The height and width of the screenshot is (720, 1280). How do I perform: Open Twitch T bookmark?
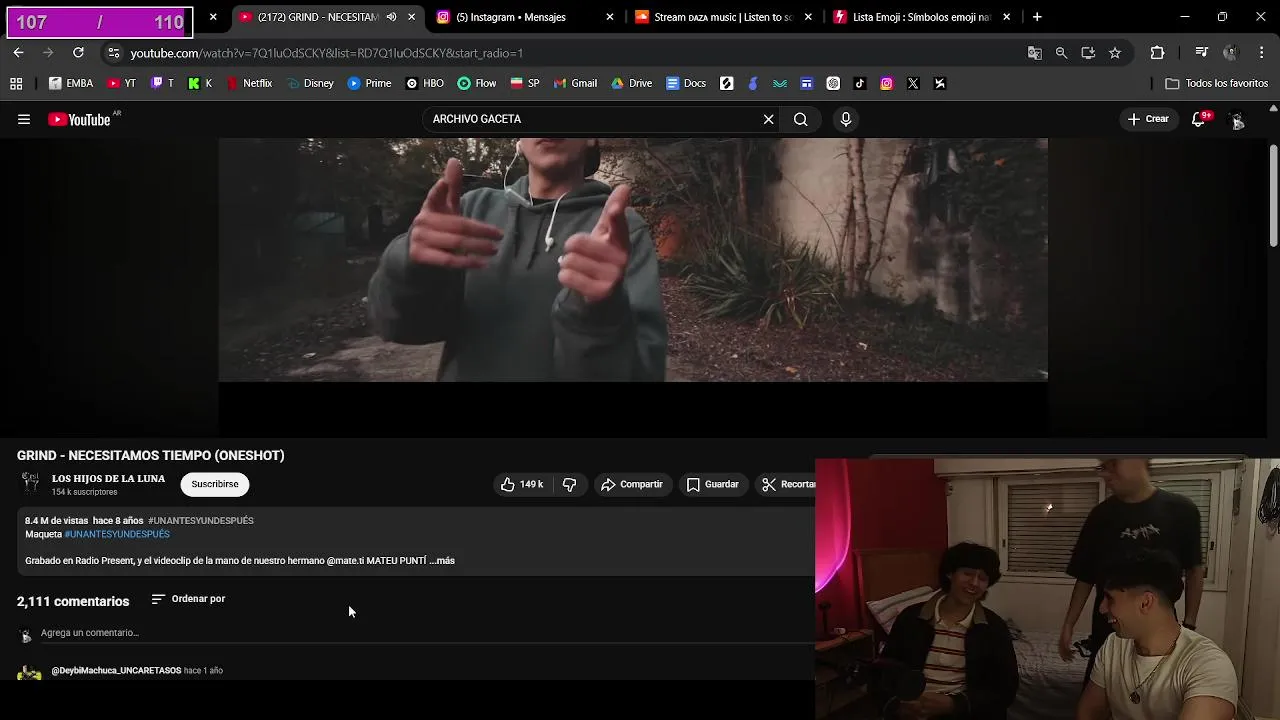163,84
